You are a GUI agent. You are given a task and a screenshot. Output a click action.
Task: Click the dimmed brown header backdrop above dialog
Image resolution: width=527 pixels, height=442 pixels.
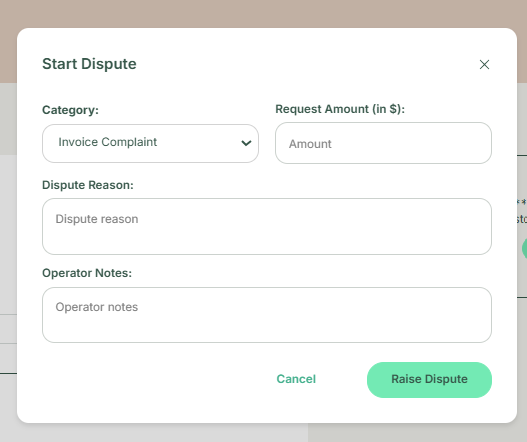(x=264, y=13)
